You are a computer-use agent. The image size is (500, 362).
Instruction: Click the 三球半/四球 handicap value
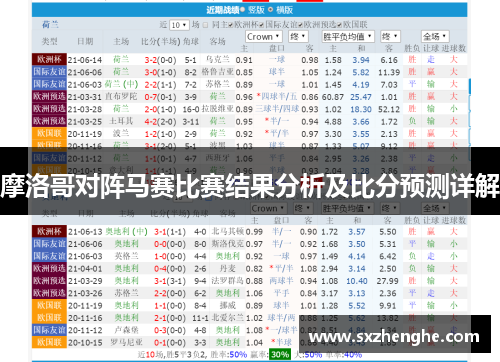277,109
